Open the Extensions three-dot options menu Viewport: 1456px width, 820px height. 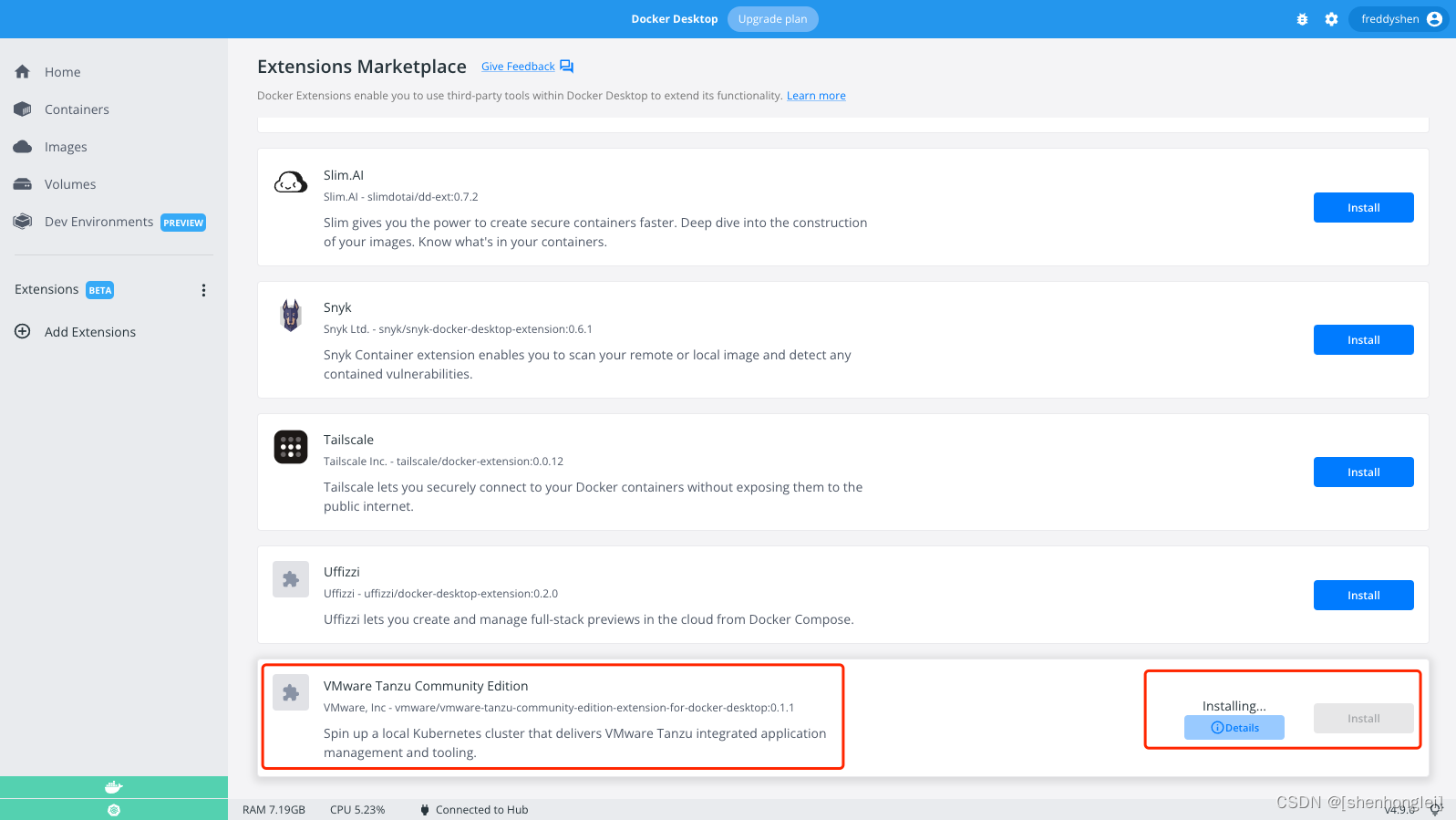[x=203, y=290]
